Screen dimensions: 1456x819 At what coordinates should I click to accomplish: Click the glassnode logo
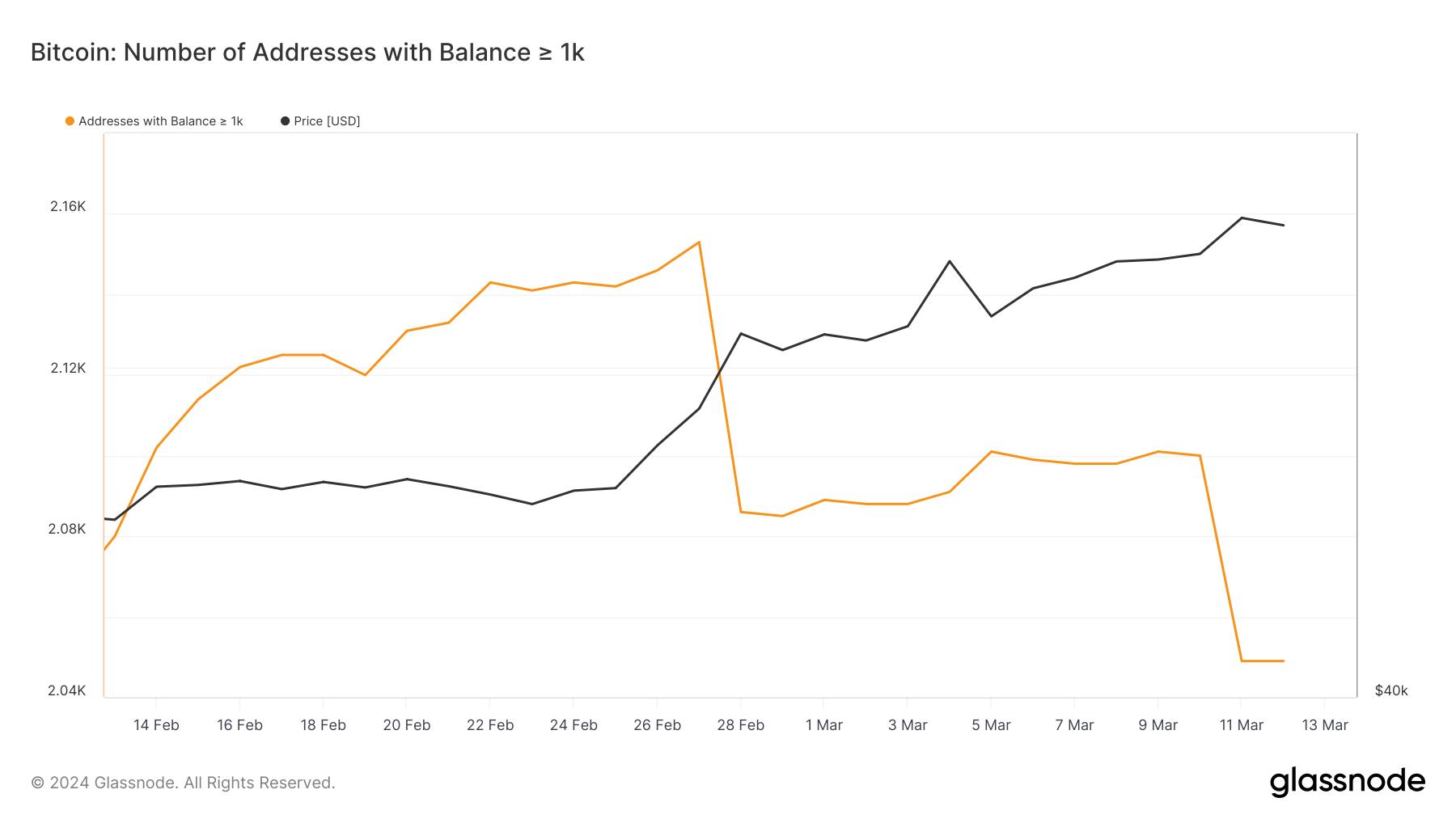point(1347,782)
